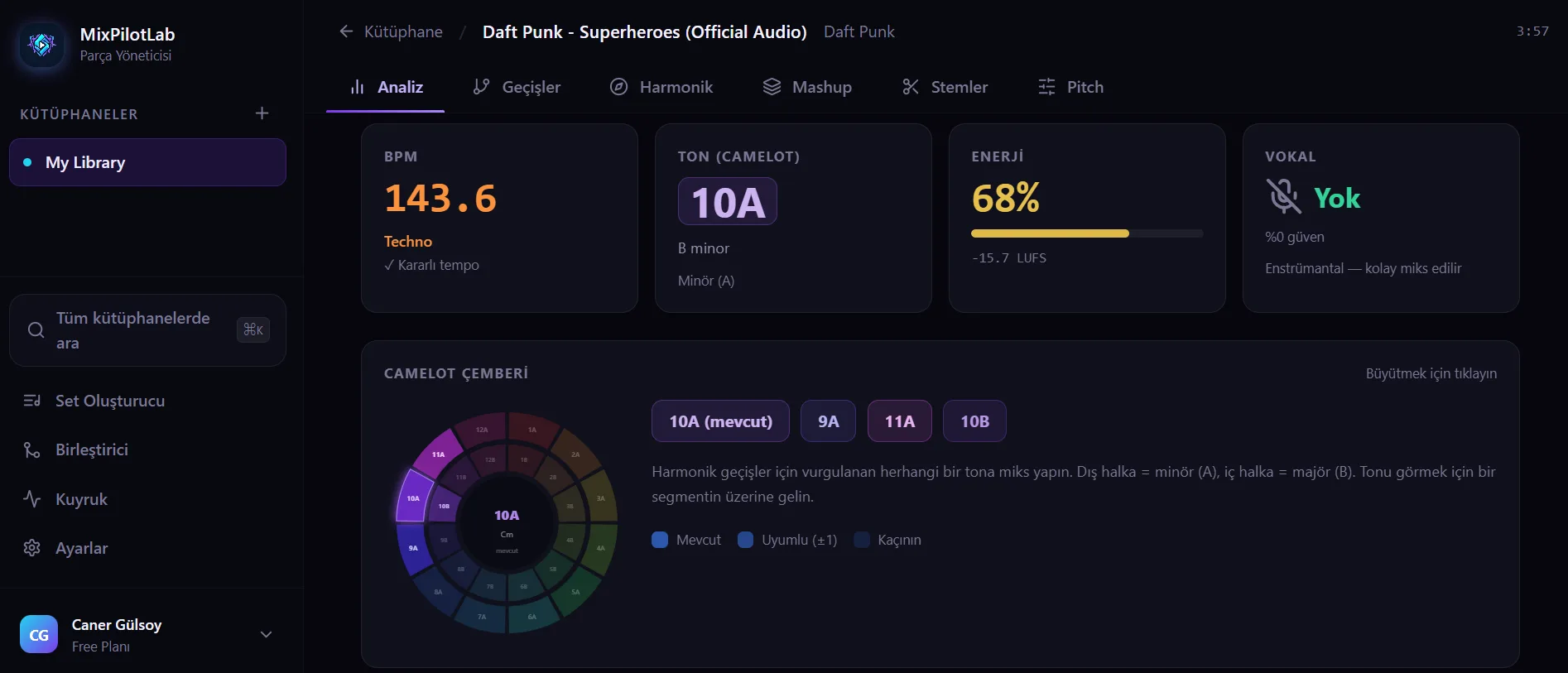Select the 11A segment on the Camelot wheel
The height and width of the screenshot is (673, 1568).
[x=439, y=454]
